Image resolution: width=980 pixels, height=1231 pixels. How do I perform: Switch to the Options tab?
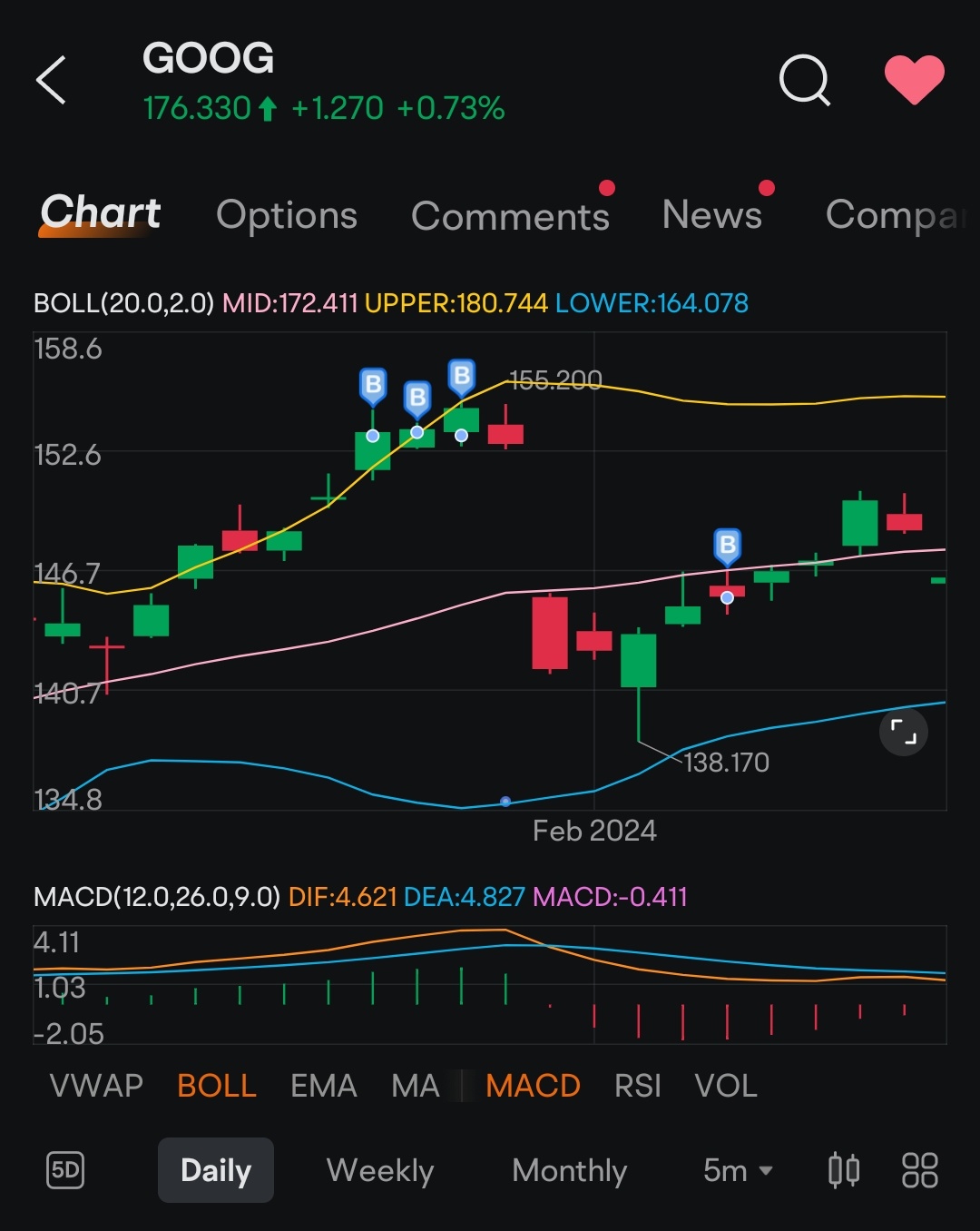pos(286,214)
